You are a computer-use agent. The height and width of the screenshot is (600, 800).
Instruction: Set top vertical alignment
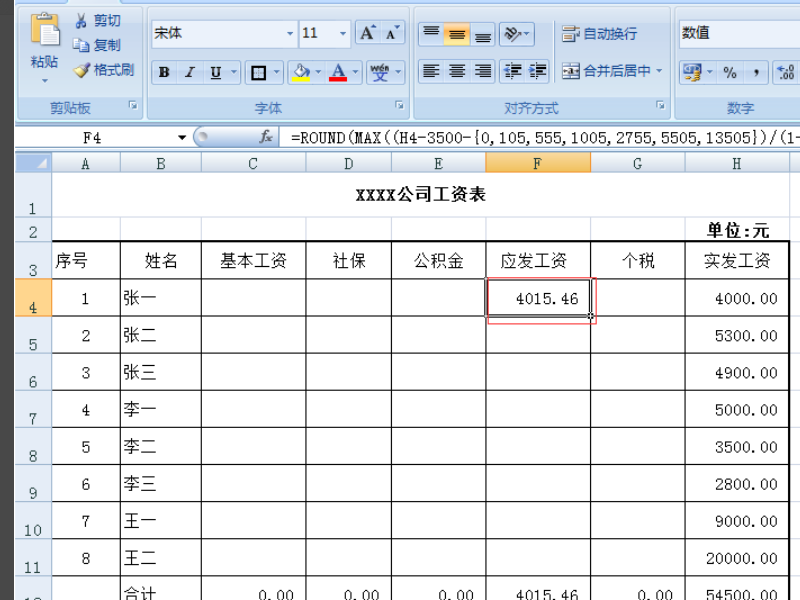point(431,34)
